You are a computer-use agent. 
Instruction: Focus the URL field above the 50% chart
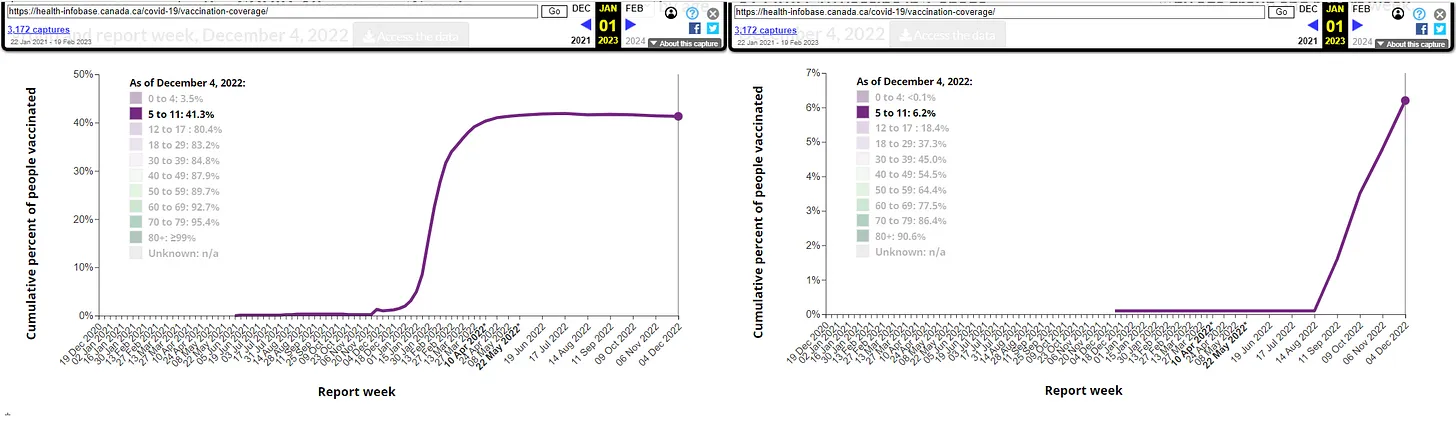click(x=272, y=12)
